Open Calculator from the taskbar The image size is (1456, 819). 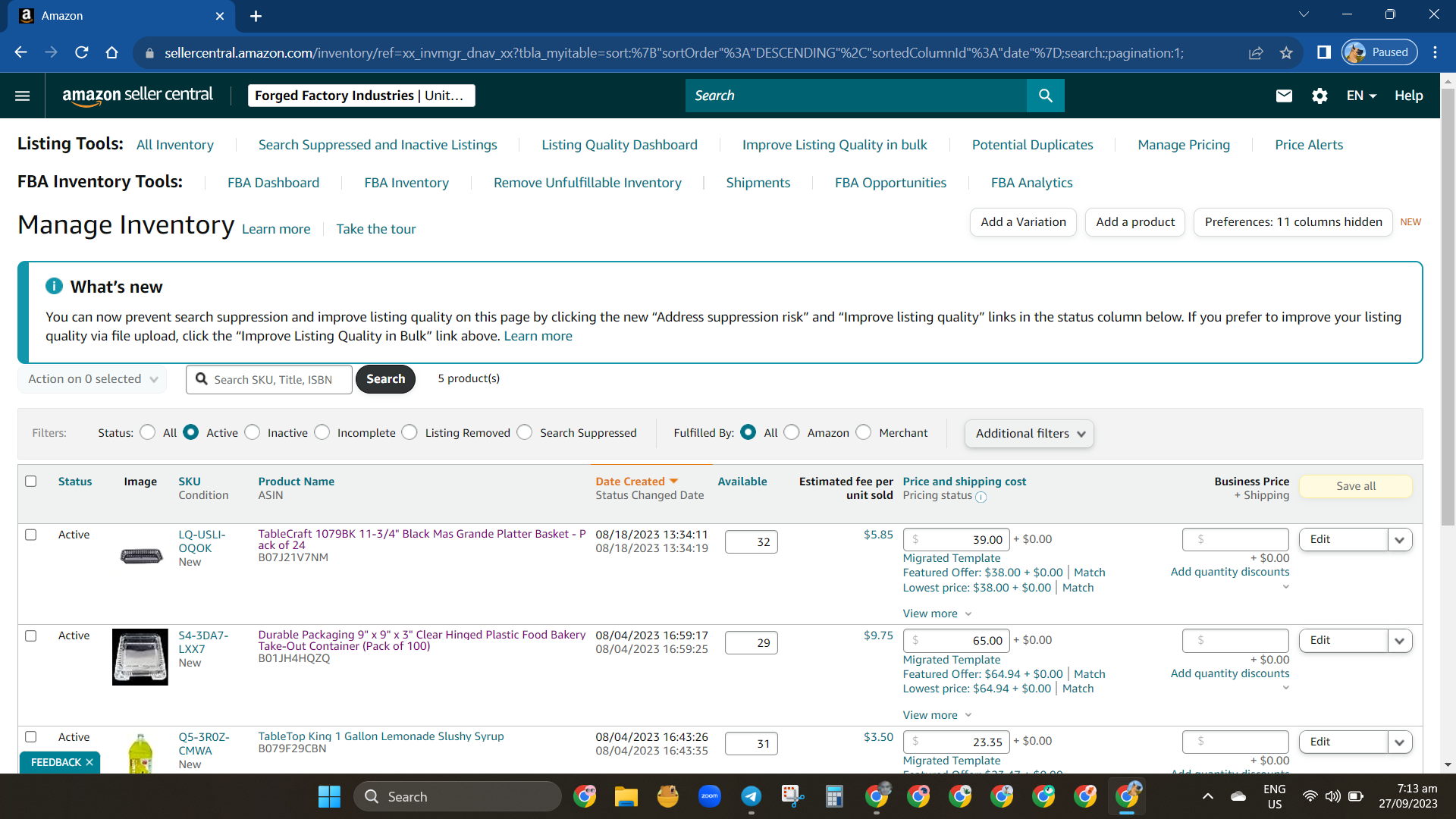[834, 796]
